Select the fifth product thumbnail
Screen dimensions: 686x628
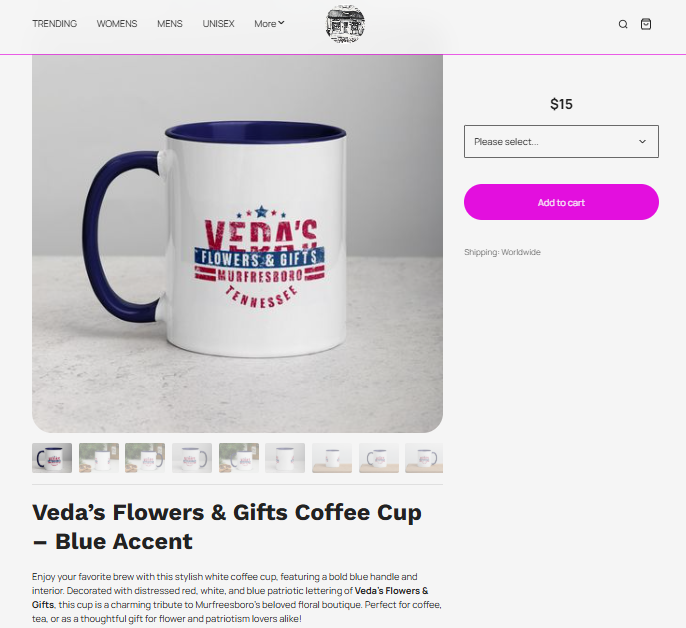(x=239, y=458)
